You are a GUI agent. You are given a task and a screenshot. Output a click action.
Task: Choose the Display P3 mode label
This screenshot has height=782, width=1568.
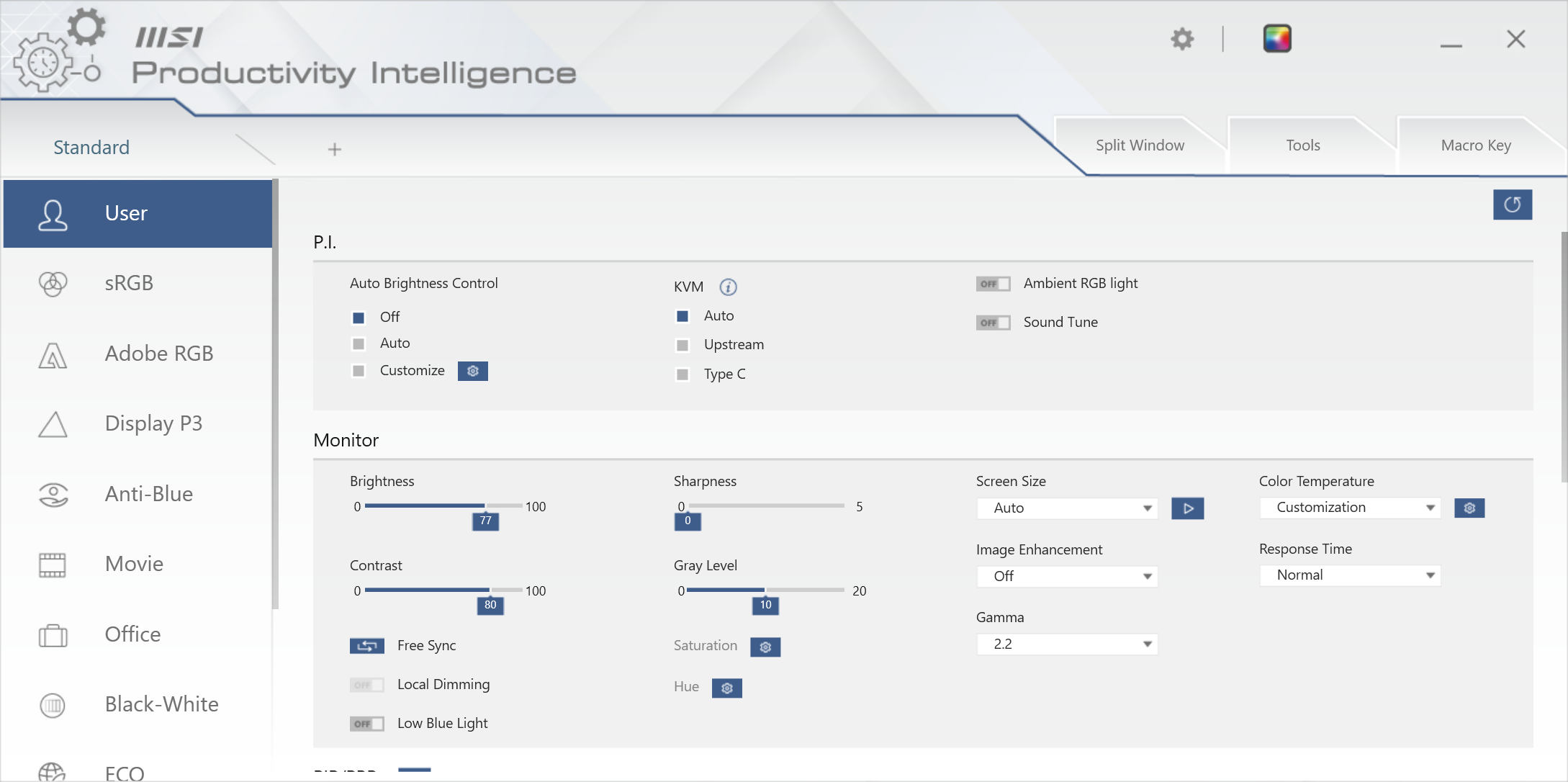153,424
